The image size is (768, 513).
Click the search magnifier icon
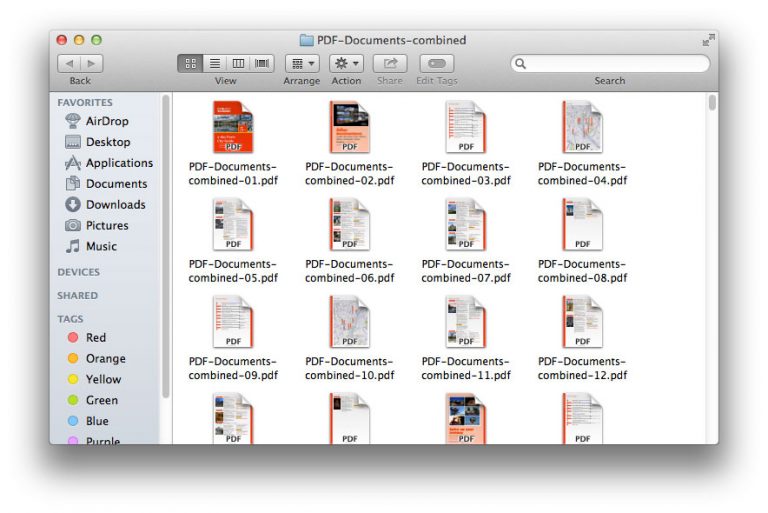521,64
